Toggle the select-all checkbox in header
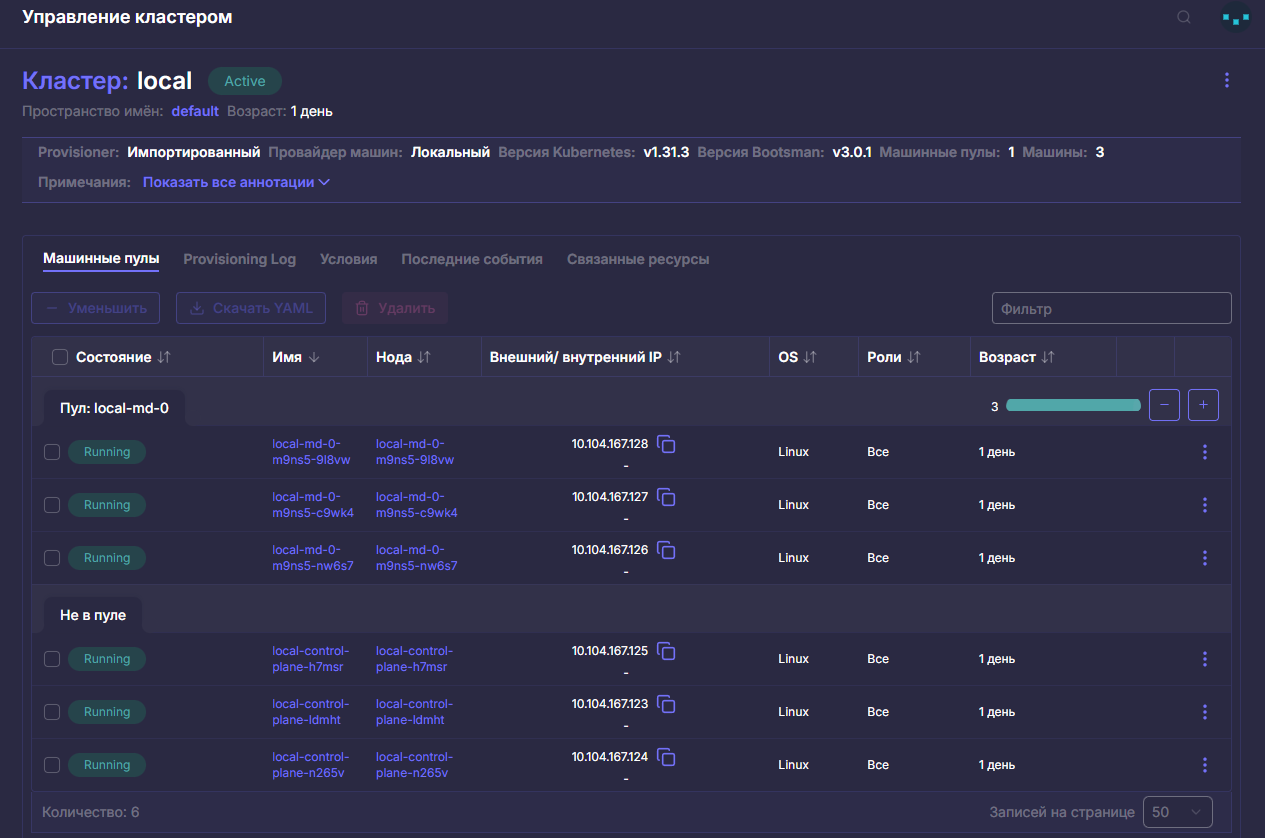Image resolution: width=1265 pixels, height=838 pixels. pos(60,357)
